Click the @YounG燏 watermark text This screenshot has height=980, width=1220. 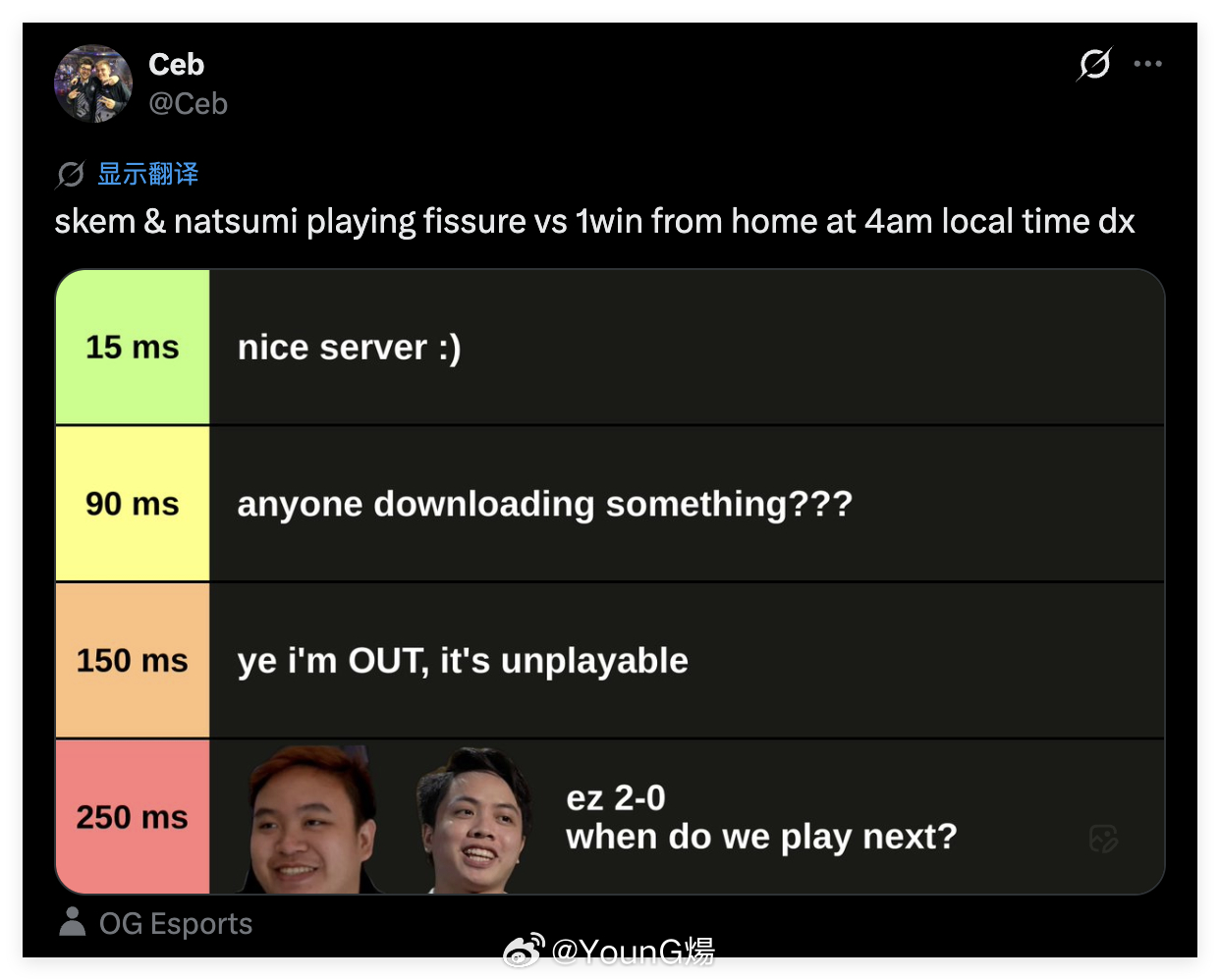(x=633, y=951)
